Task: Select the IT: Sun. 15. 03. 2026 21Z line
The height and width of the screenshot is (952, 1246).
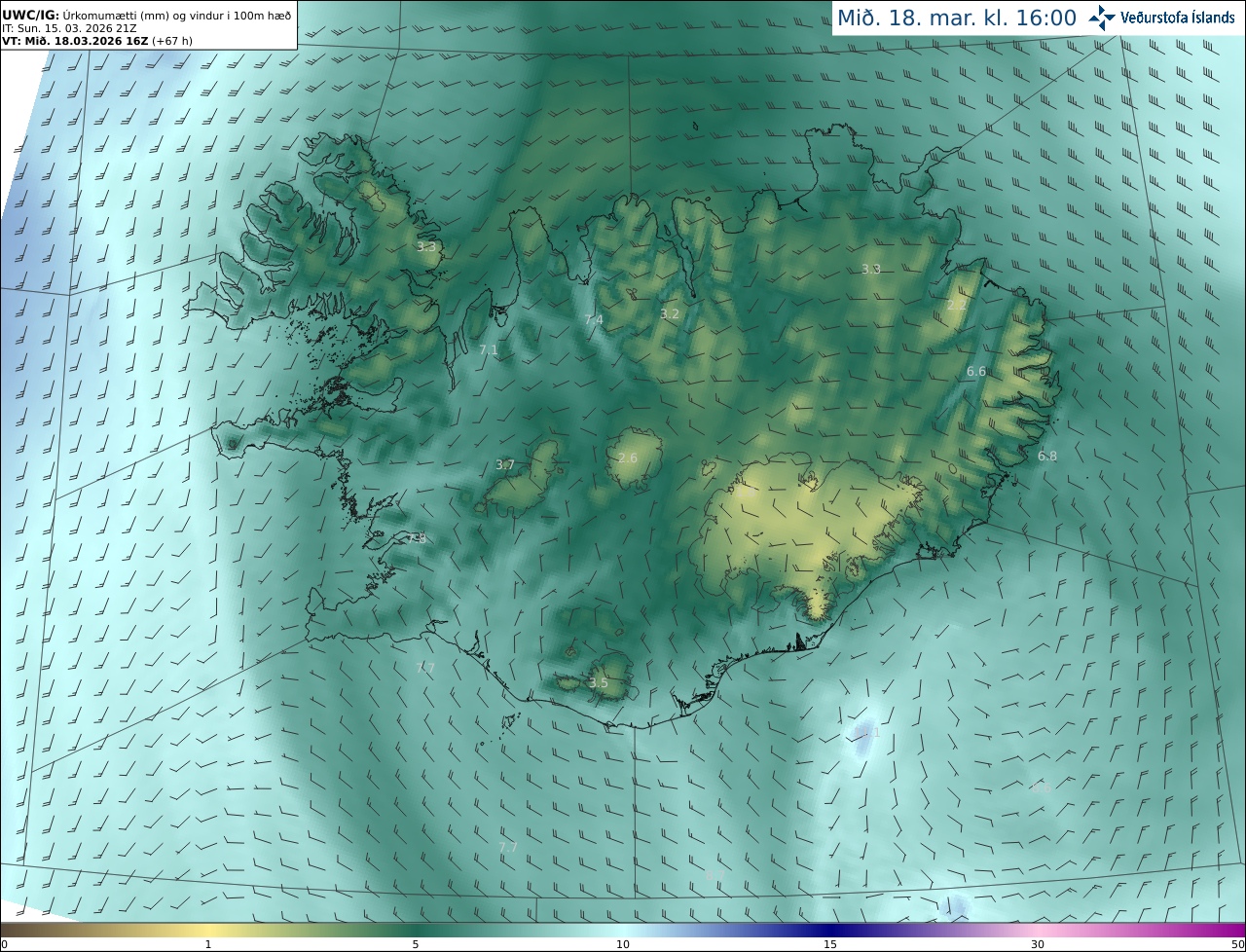Action: click(x=69, y=27)
